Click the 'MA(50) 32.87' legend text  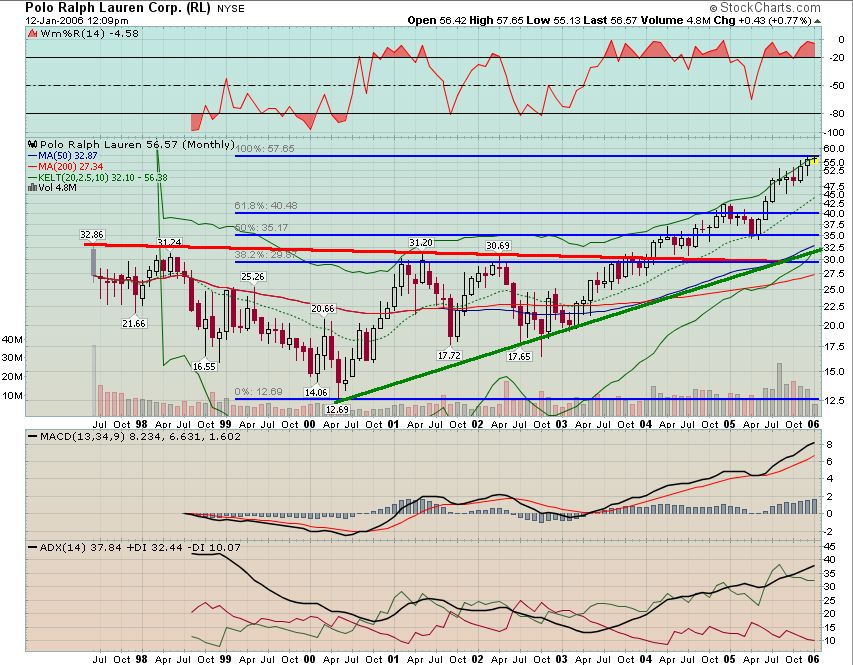pyautogui.click(x=67, y=156)
